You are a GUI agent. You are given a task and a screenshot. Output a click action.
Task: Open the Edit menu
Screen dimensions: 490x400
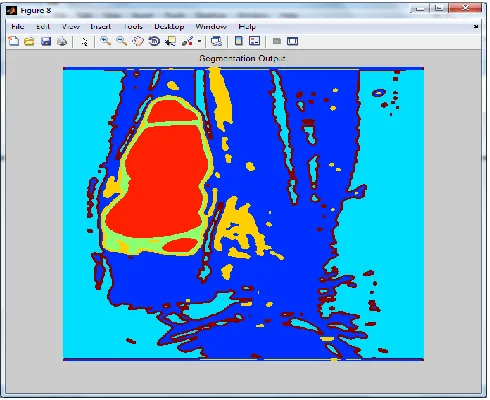(x=43, y=27)
